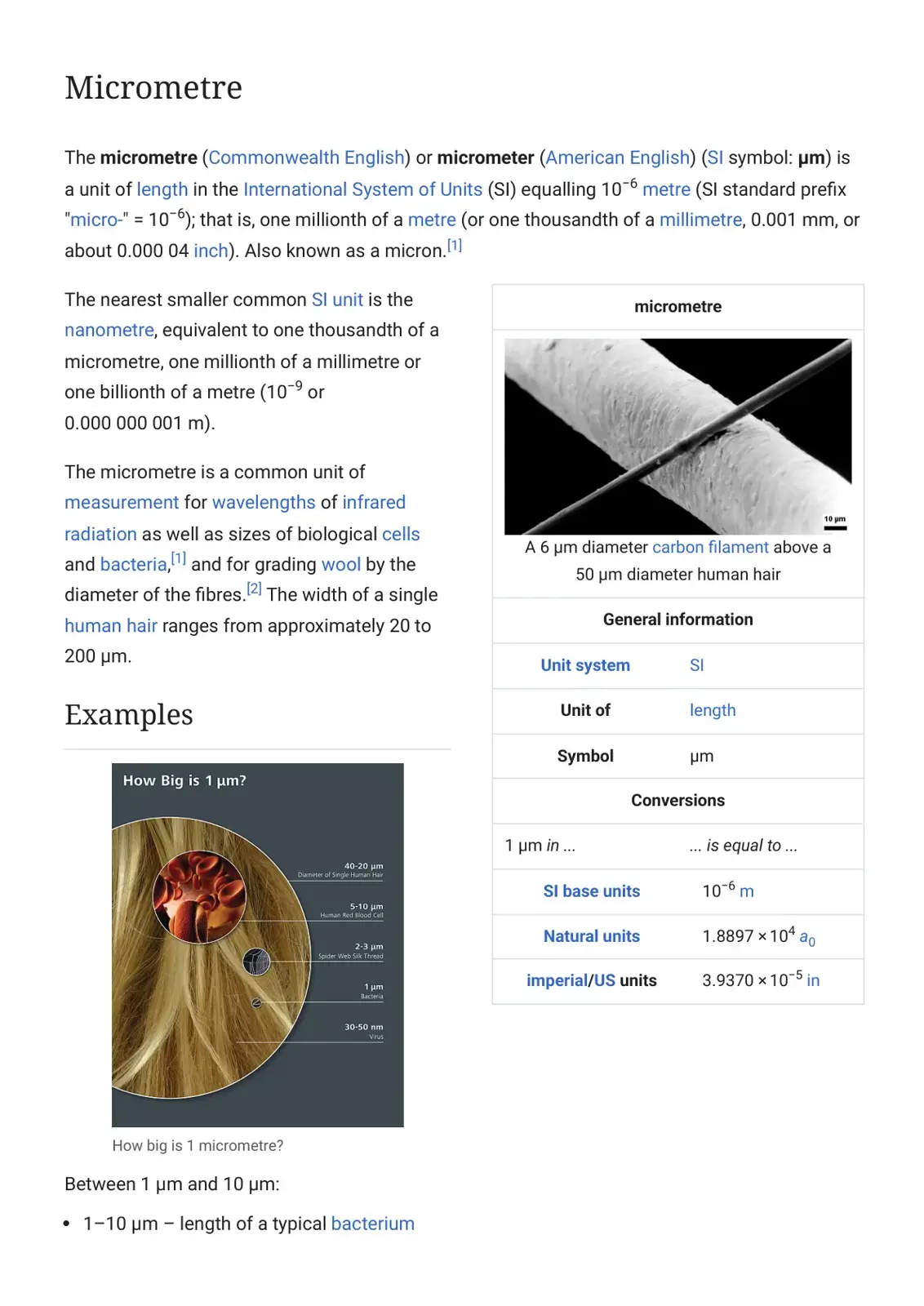
Task: Click the 'Examples' section heading
Action: tap(129, 714)
